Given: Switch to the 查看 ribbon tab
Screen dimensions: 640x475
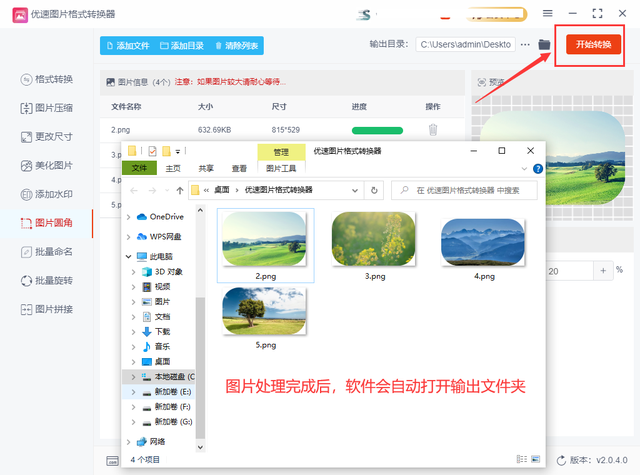Looking at the screenshot, I should tap(239, 168).
